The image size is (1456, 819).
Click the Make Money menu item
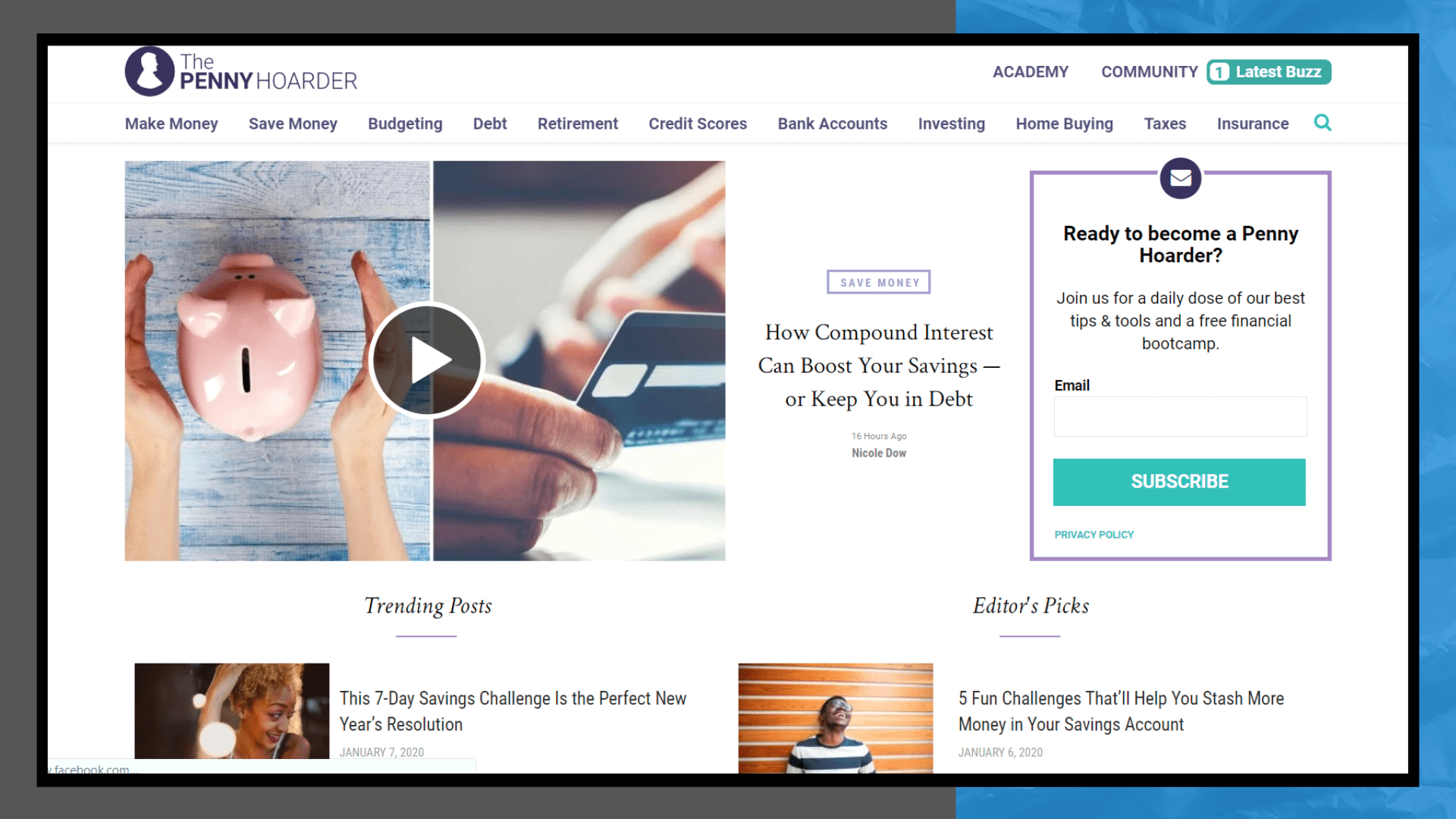[169, 123]
